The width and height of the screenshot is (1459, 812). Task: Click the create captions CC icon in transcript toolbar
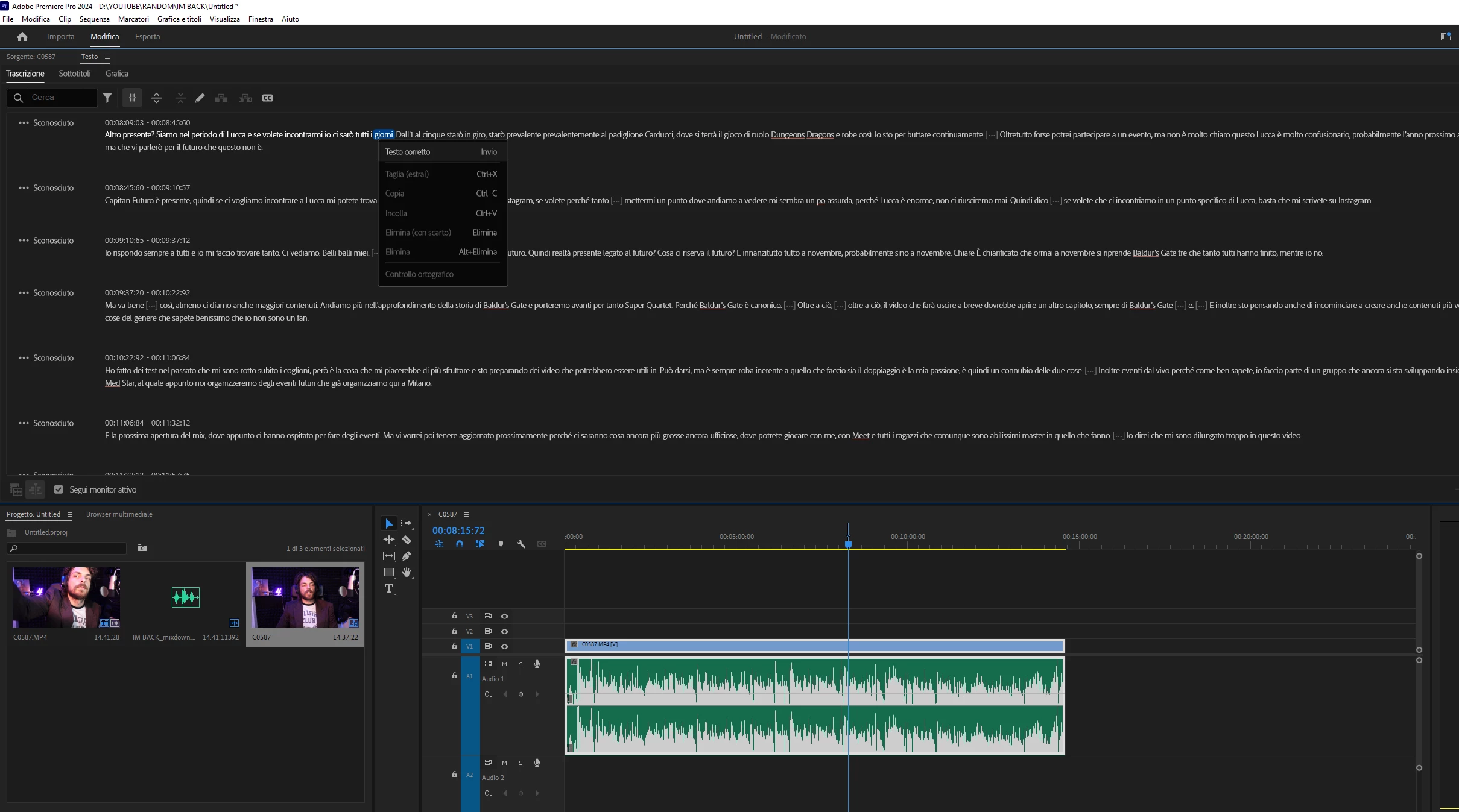coord(267,98)
